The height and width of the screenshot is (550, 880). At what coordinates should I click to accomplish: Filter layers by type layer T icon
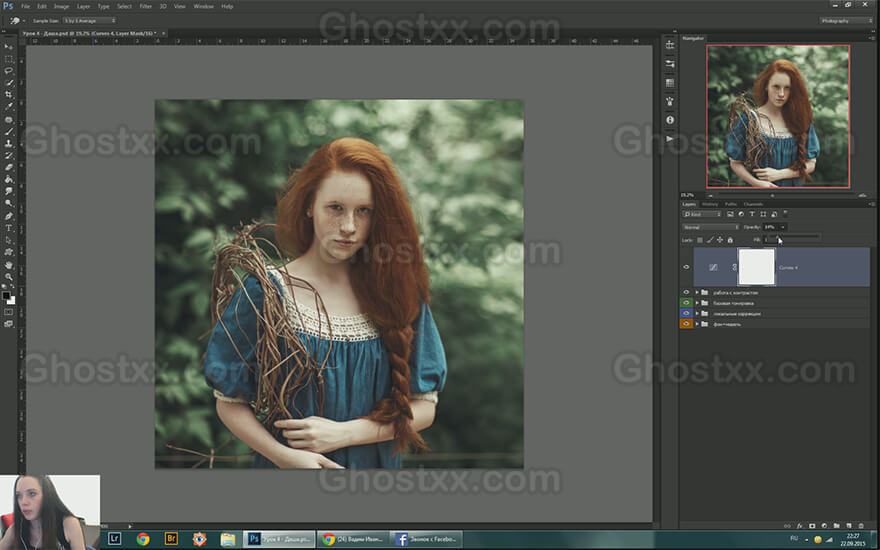tap(752, 214)
